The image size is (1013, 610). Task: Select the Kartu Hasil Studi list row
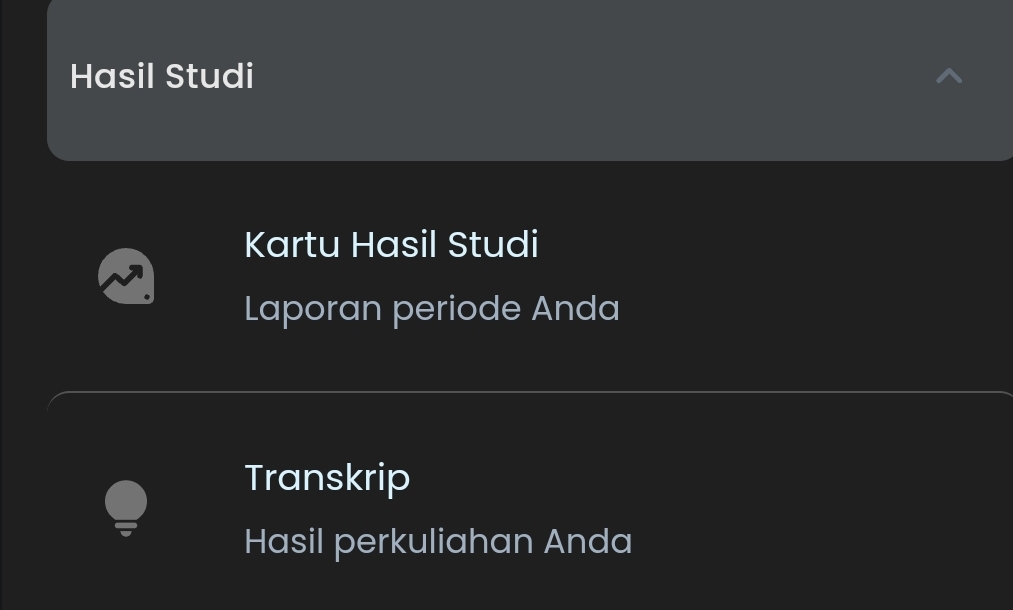pyautogui.click(x=530, y=276)
